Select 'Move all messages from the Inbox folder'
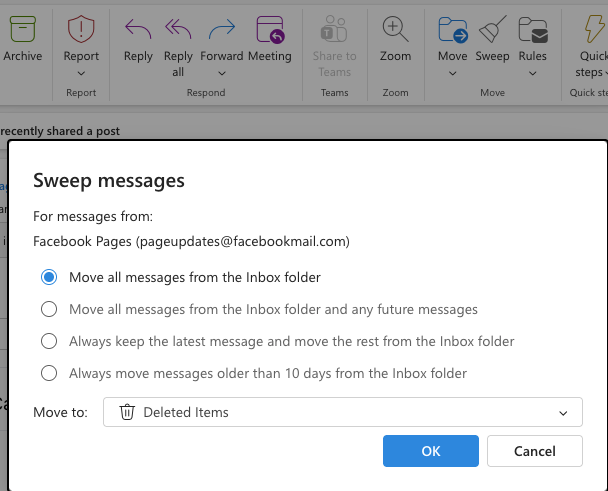Image resolution: width=608 pixels, height=491 pixels. (48, 277)
